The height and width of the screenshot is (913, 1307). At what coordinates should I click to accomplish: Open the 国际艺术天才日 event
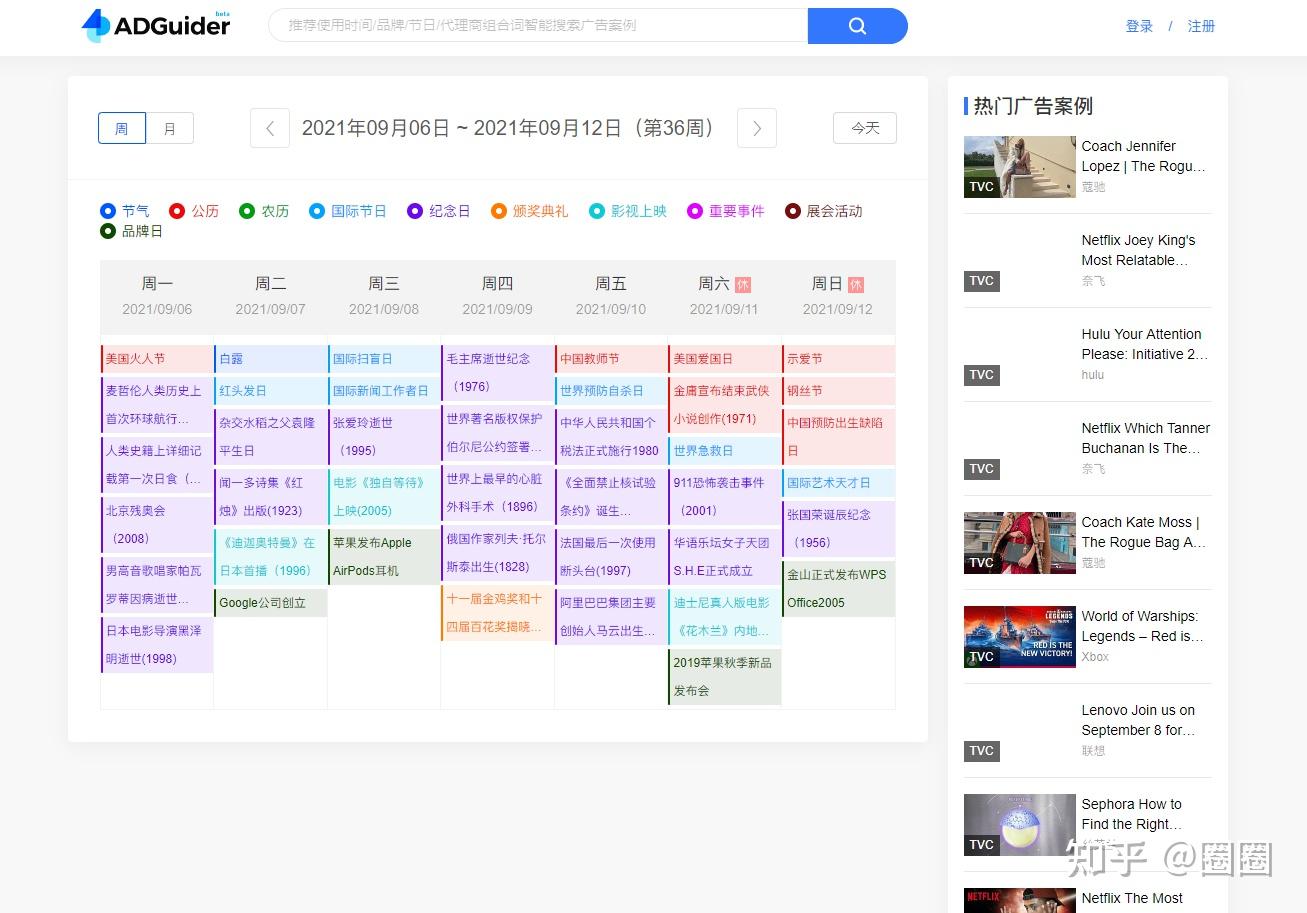click(838, 483)
